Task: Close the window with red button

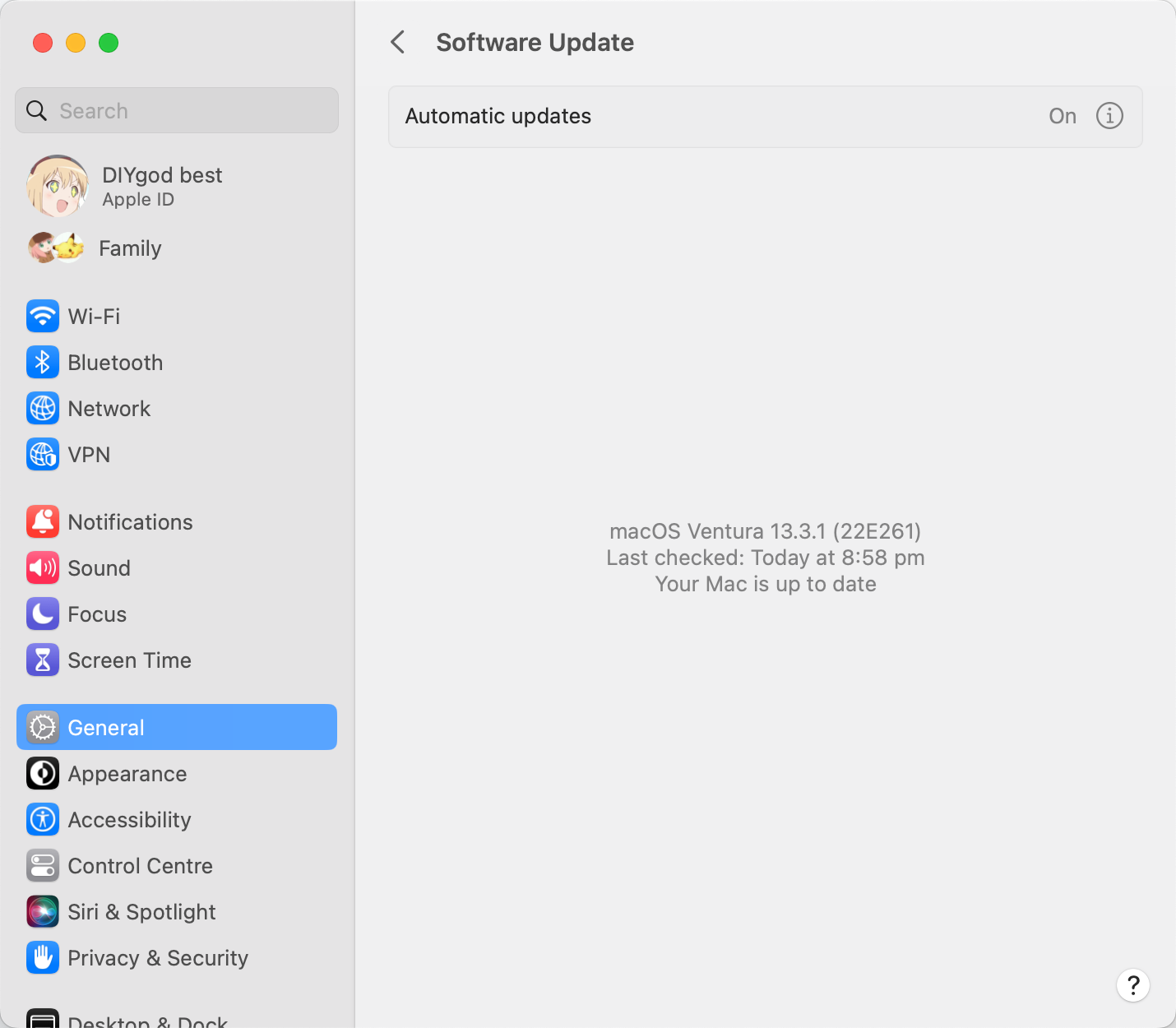Action: tap(43, 43)
